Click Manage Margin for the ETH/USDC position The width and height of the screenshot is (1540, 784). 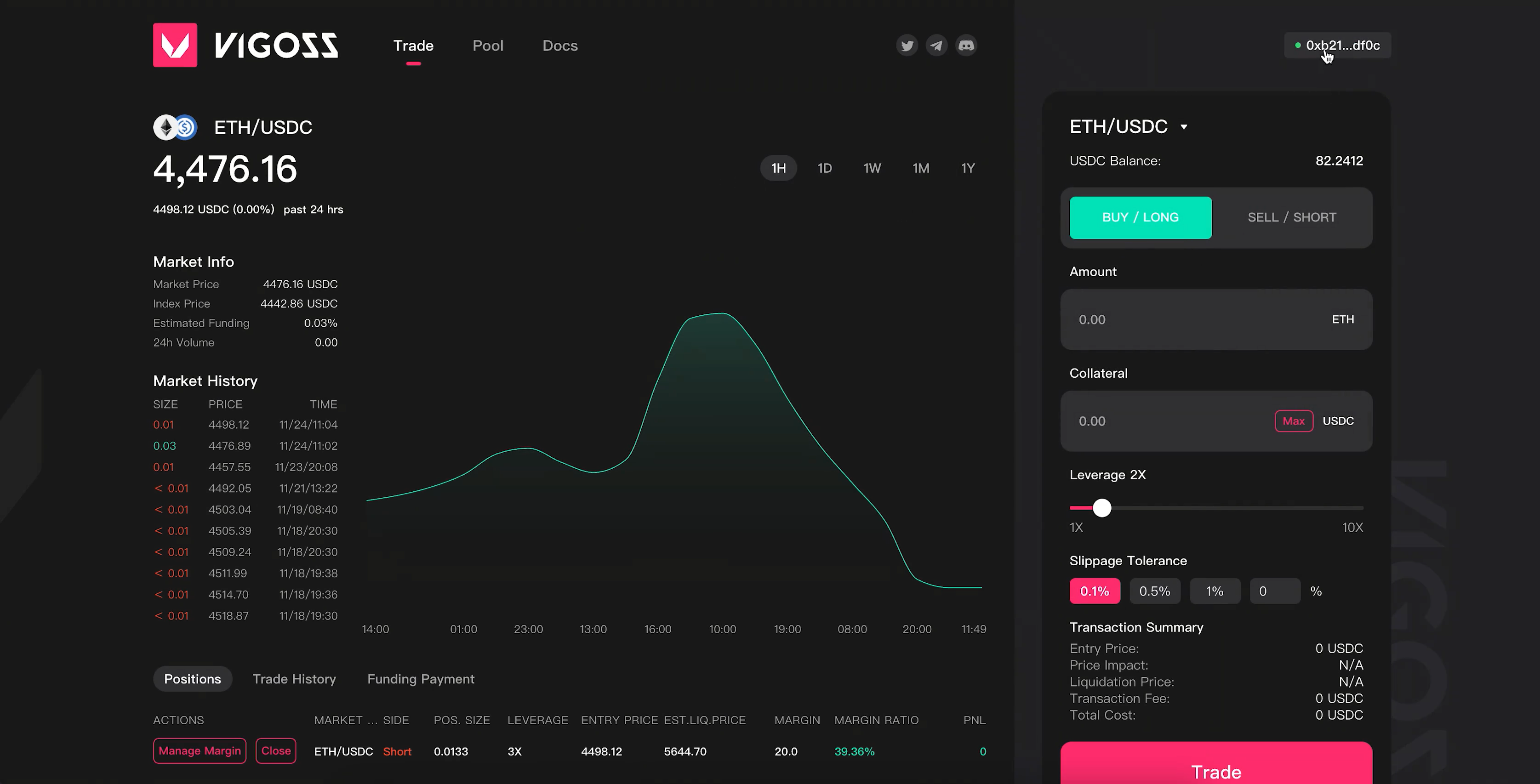(x=200, y=750)
